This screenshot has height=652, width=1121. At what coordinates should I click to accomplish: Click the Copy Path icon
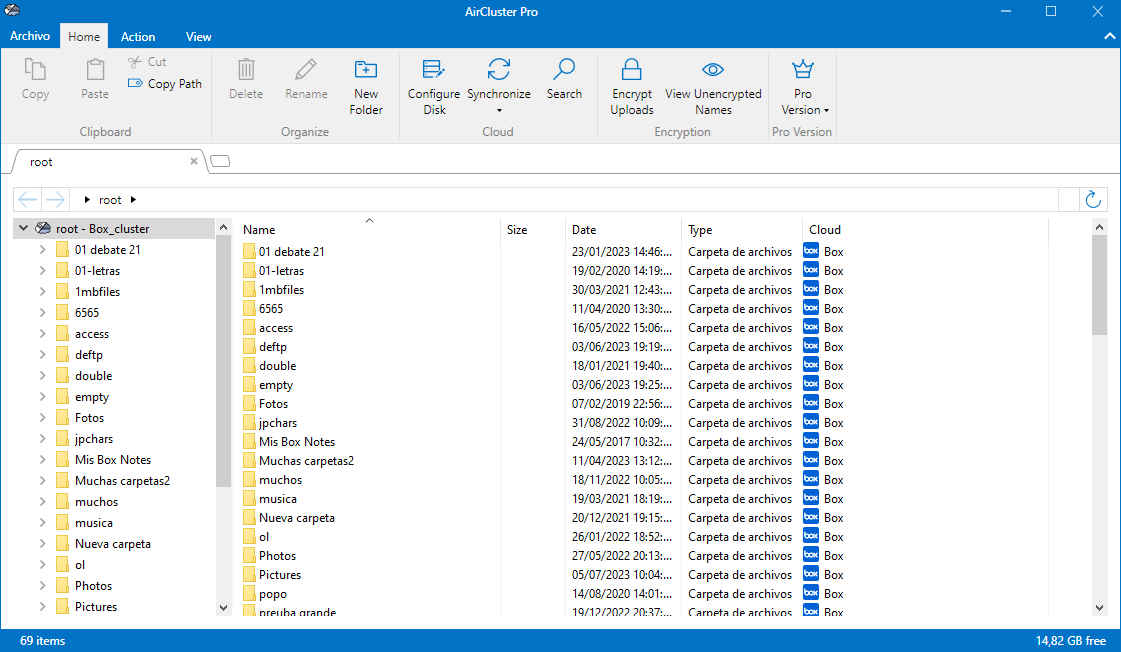[136, 84]
